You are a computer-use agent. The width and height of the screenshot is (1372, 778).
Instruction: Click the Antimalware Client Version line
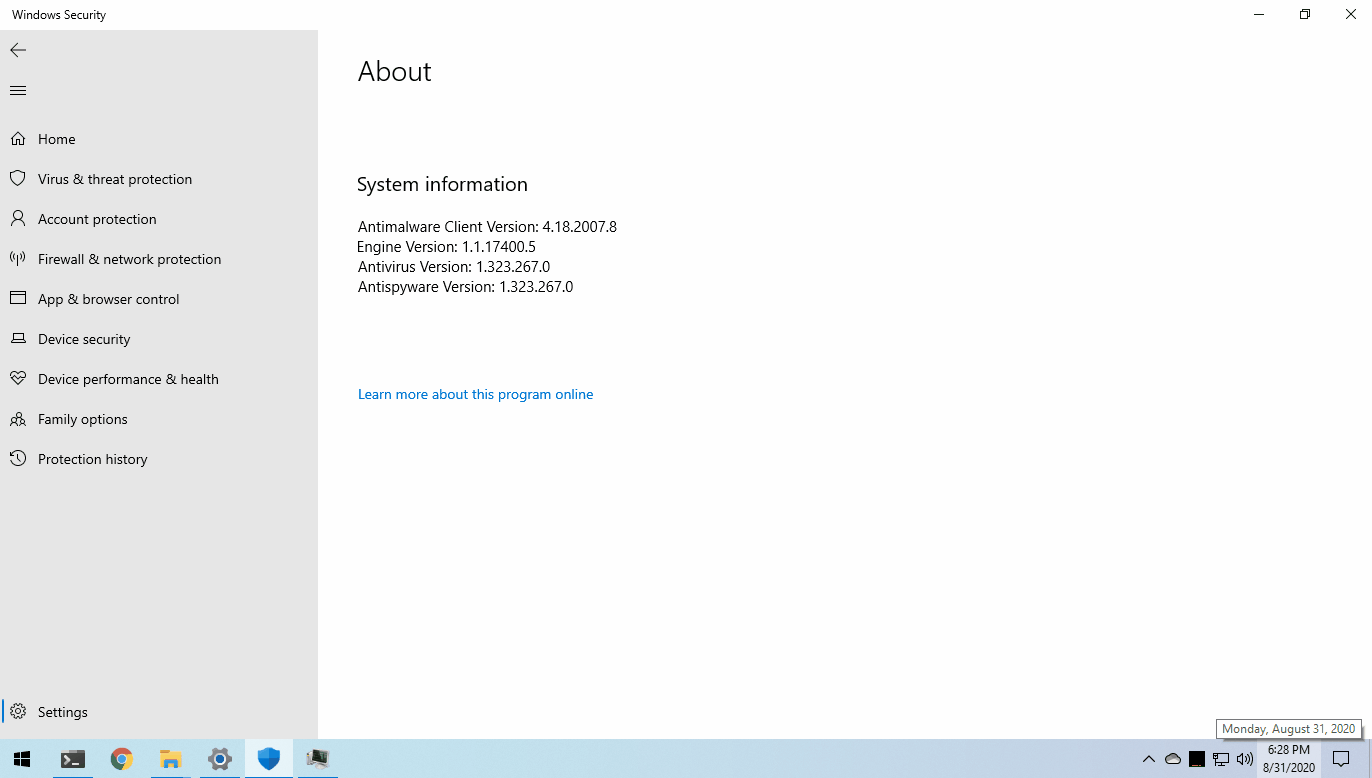(x=487, y=227)
